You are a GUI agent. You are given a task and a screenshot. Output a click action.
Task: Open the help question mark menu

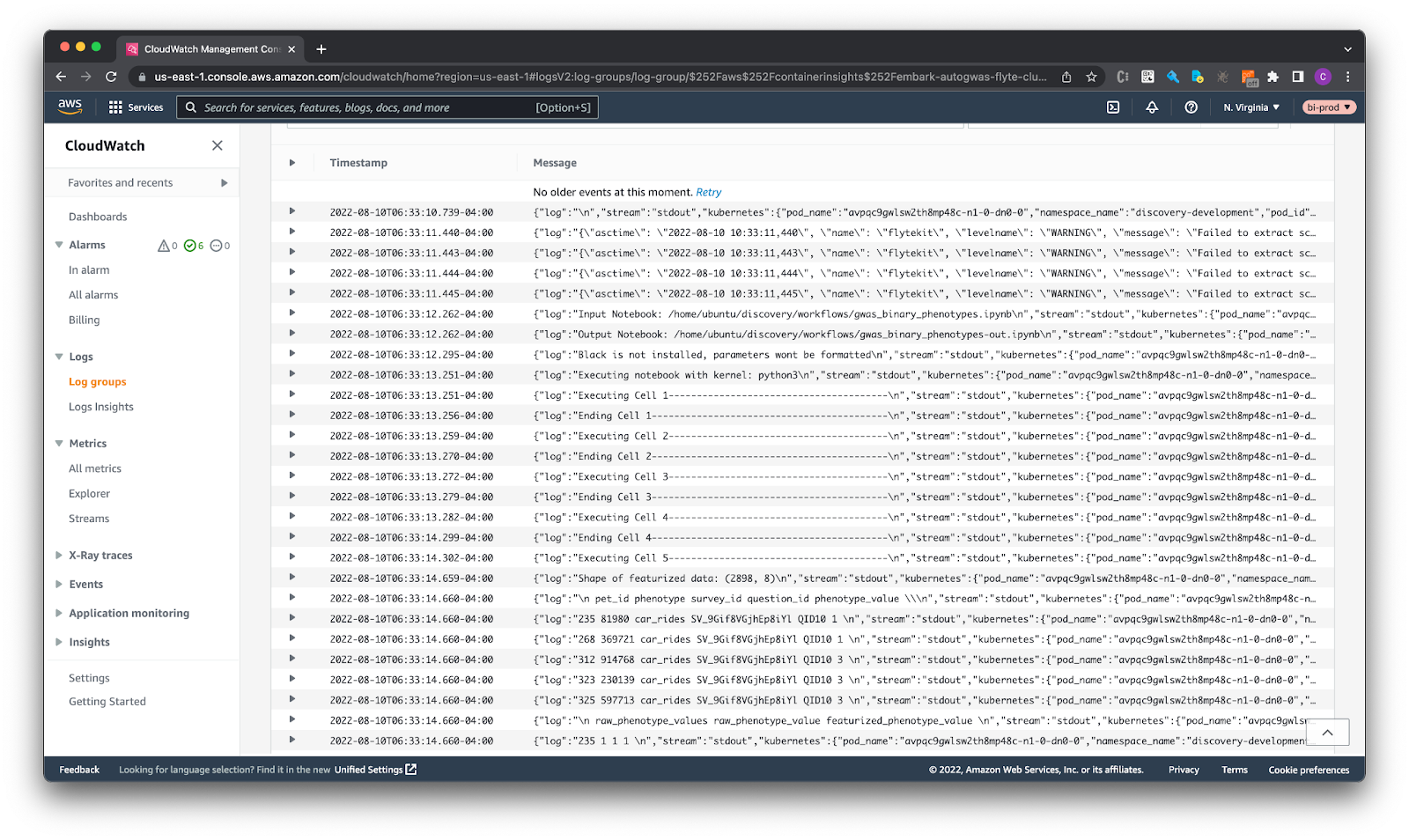[1191, 107]
